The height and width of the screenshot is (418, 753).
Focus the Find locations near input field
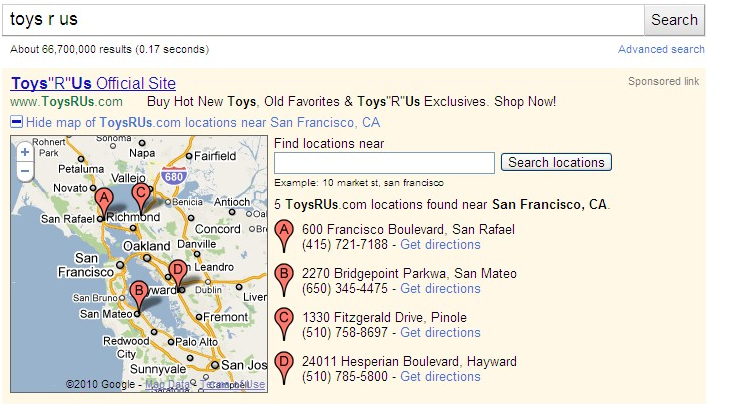[x=384, y=163]
